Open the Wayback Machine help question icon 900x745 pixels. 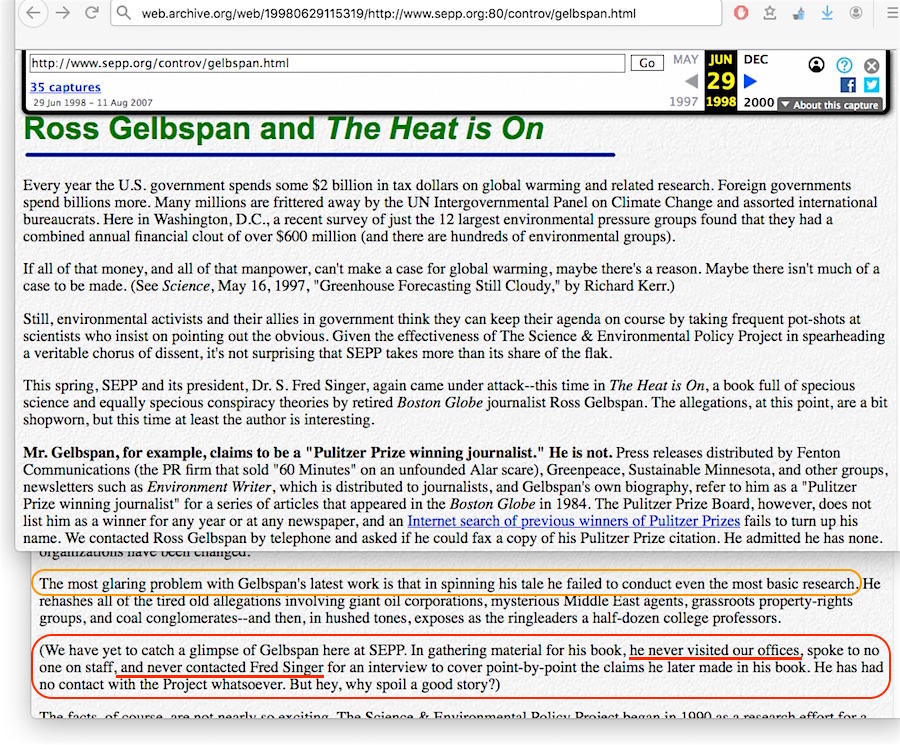pos(844,65)
